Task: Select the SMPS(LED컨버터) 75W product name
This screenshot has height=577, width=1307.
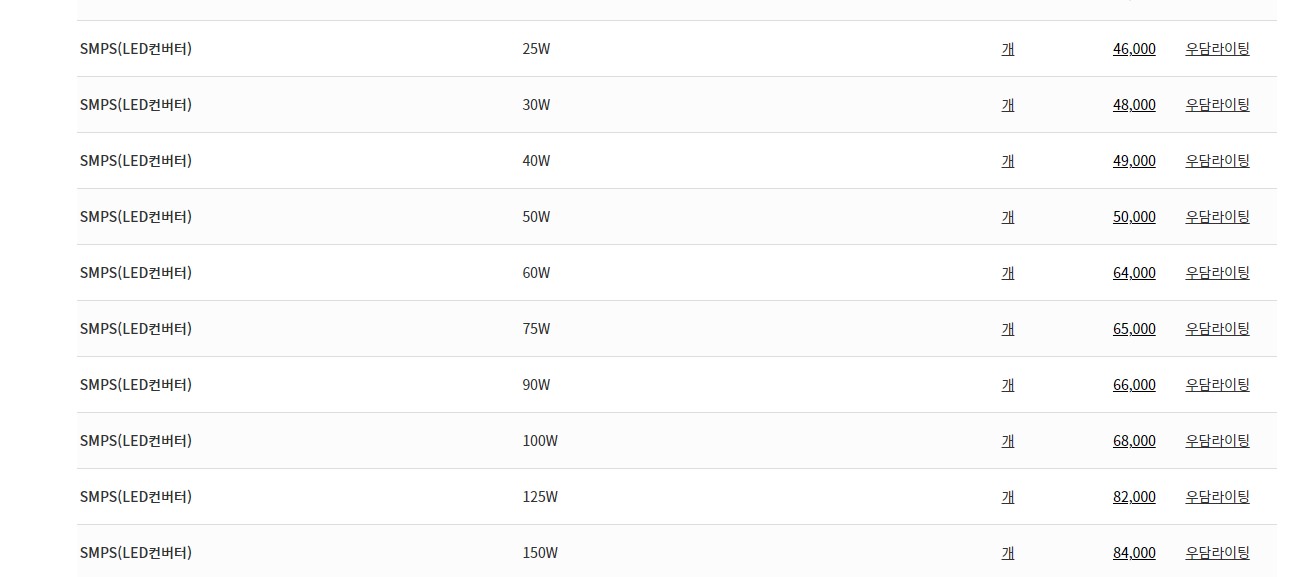Action: (136, 329)
